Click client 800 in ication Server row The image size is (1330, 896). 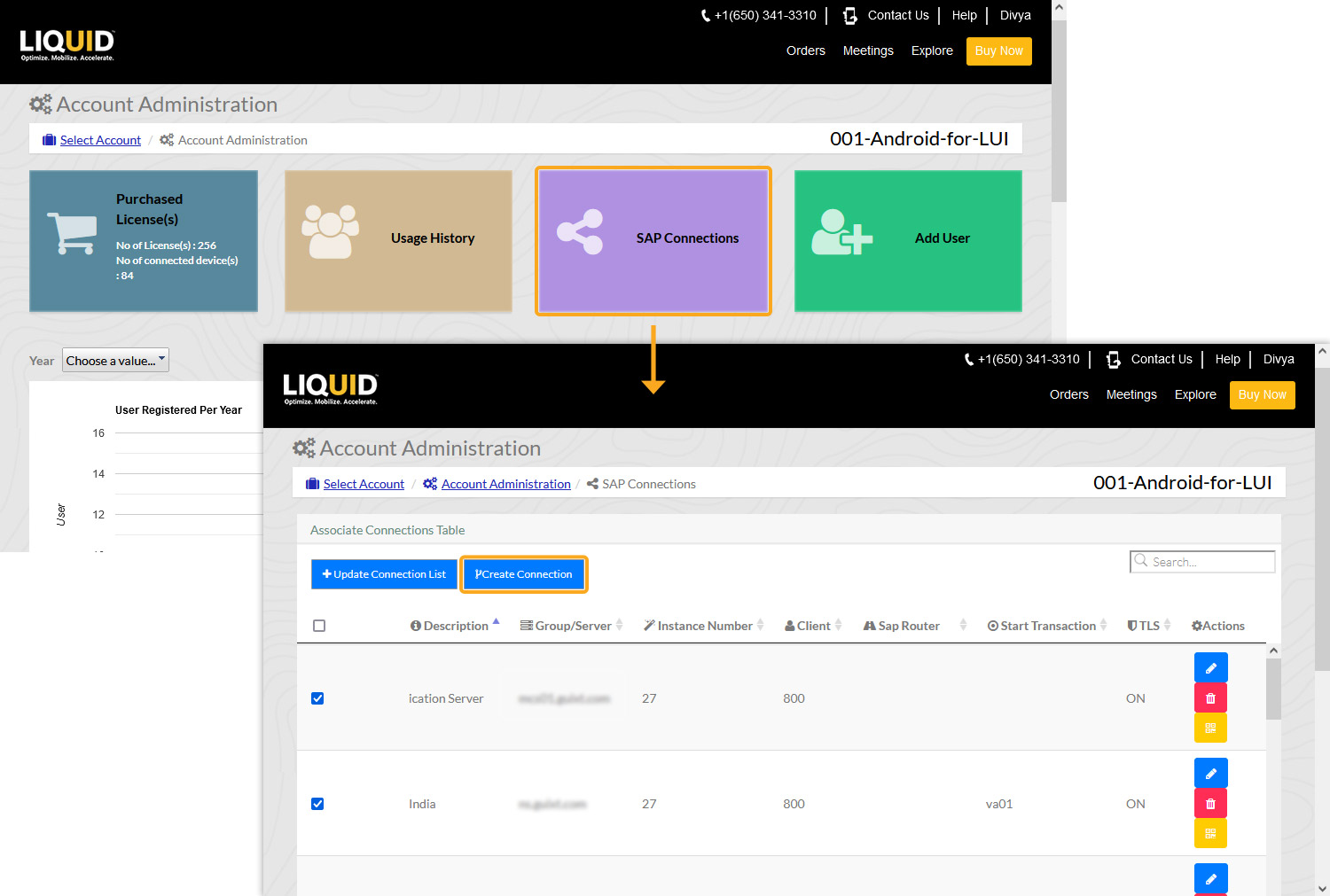[794, 698]
